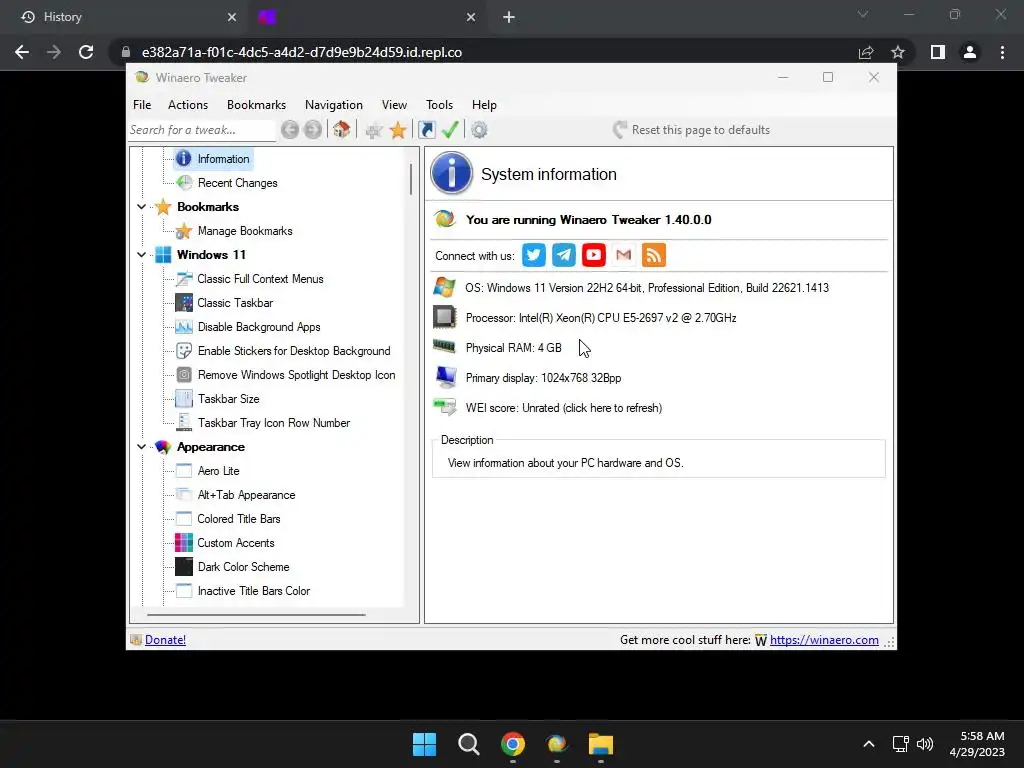Image resolution: width=1024 pixels, height=768 pixels.
Task: Select Recent Changes in the tree
Action: point(238,183)
